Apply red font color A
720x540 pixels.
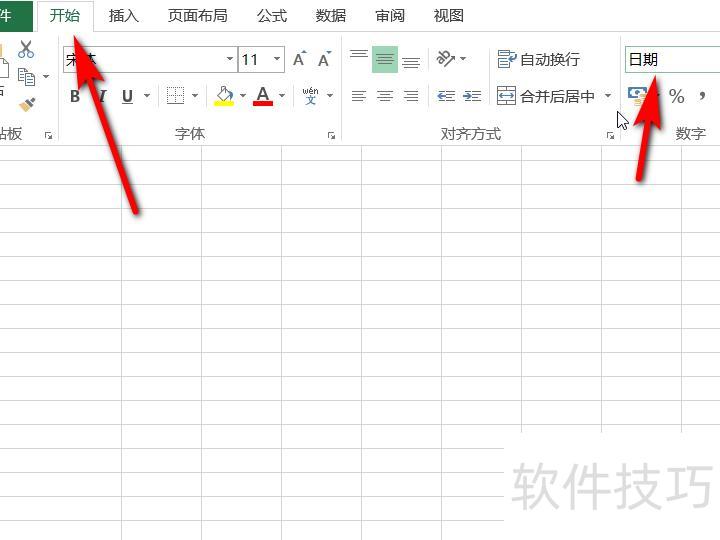[263, 96]
